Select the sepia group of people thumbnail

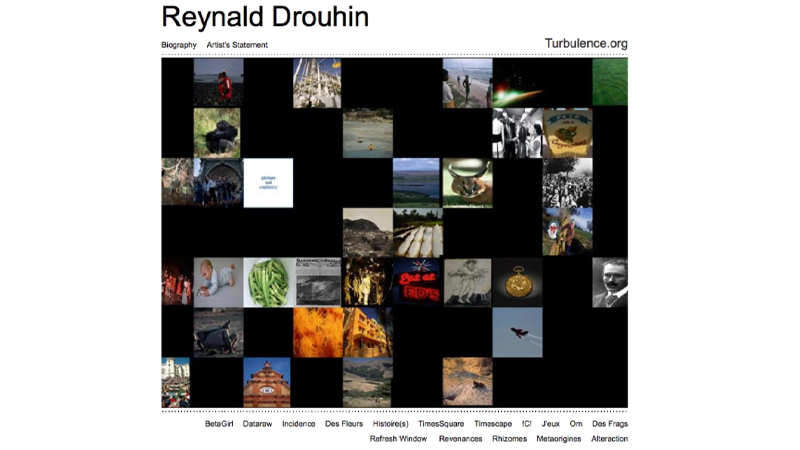coord(367,282)
